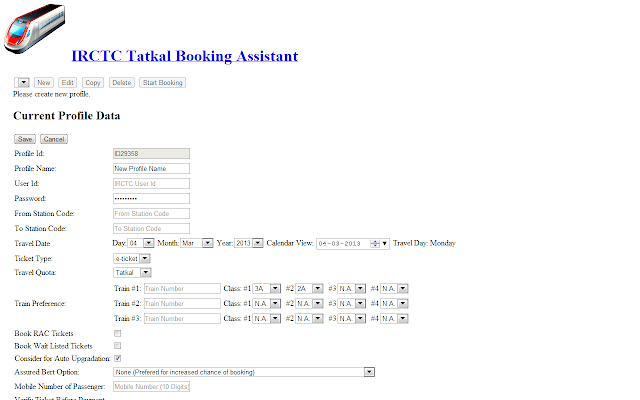
Task: Click the train logo image
Action: pyautogui.click(x=34, y=29)
